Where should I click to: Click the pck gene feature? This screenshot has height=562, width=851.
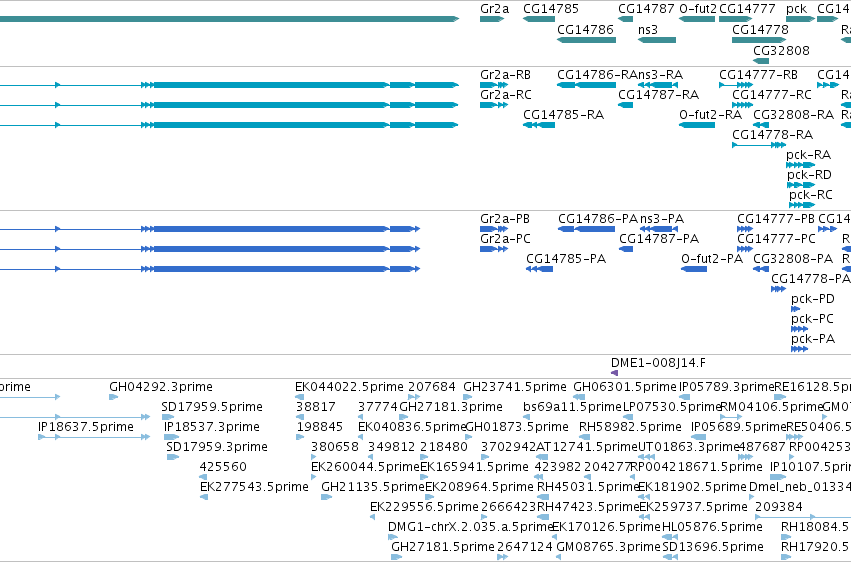point(801,19)
